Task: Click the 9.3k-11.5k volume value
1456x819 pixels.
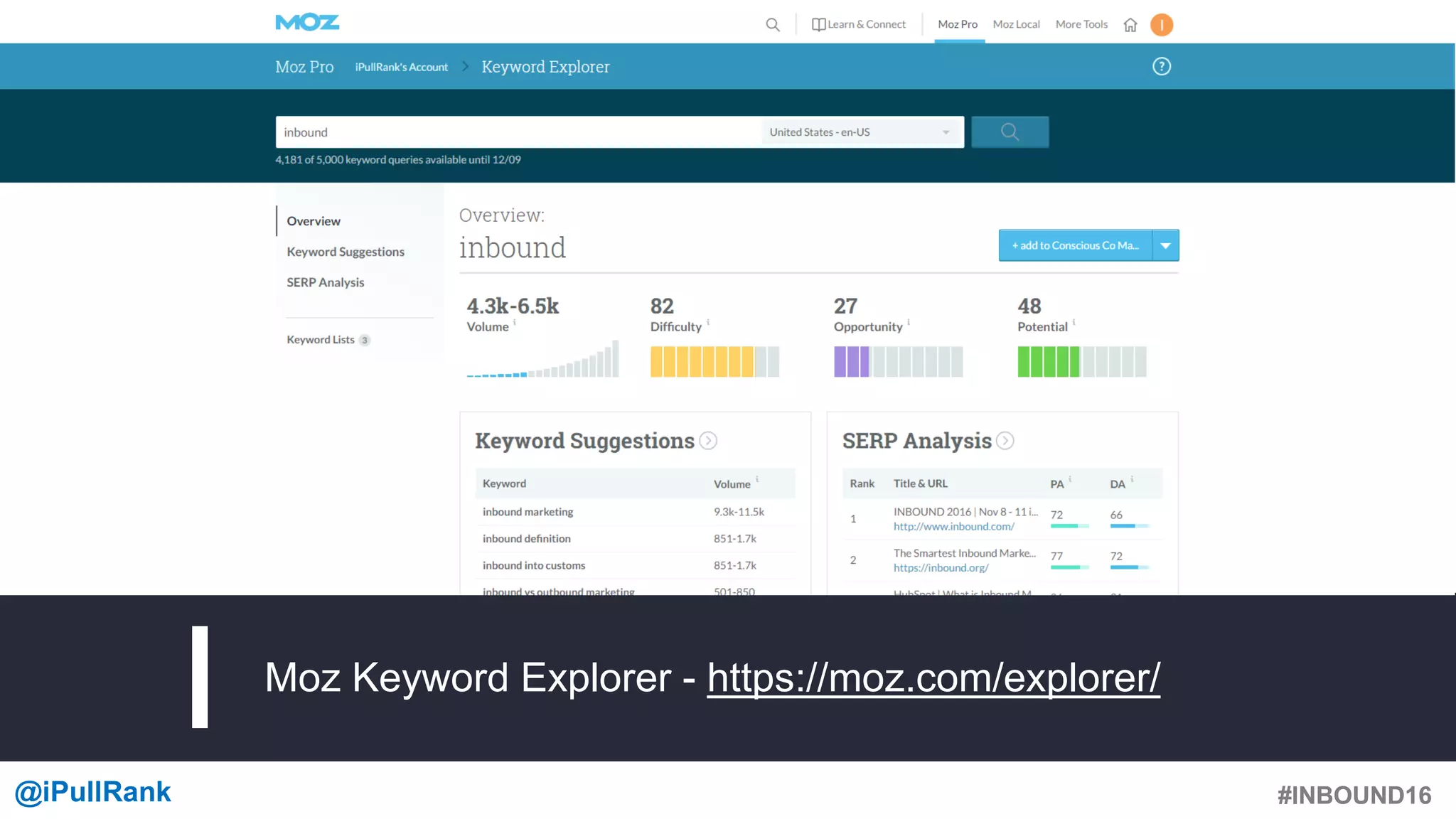Action: coord(739,512)
